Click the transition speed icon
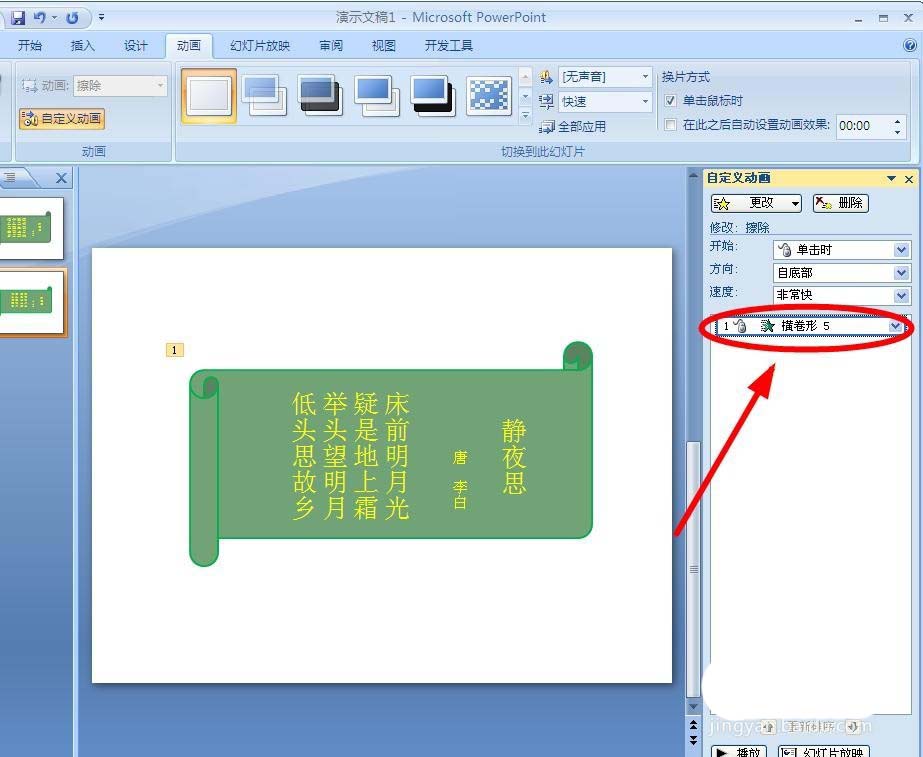 [546, 101]
